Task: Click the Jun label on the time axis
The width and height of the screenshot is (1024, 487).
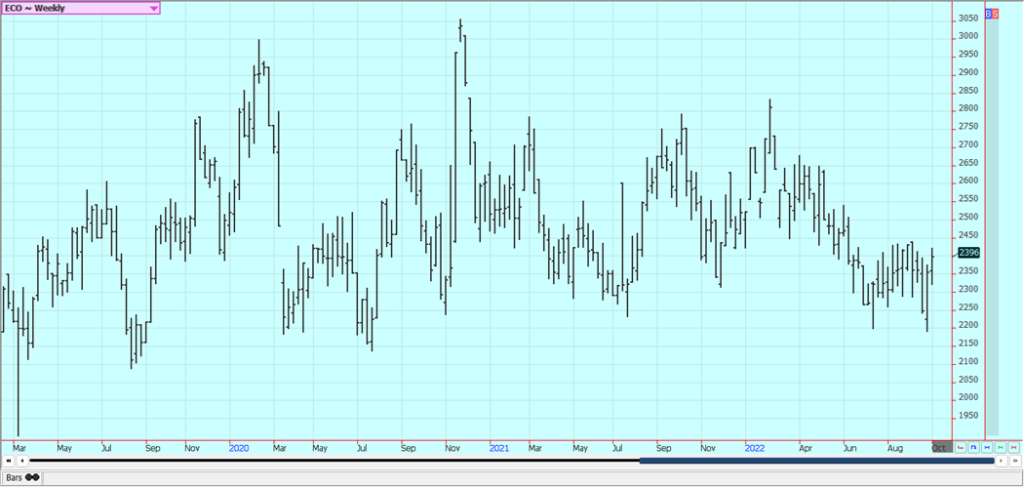Action: (850, 448)
